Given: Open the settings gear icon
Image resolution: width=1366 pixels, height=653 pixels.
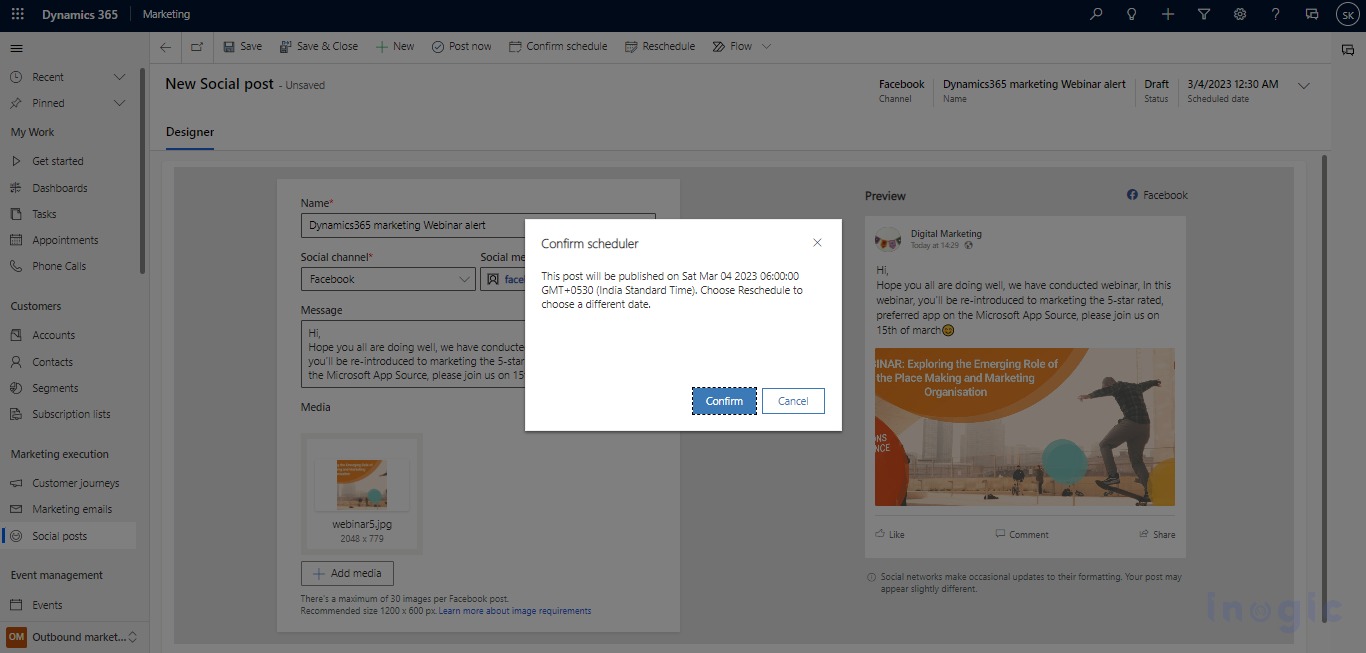Looking at the screenshot, I should pyautogui.click(x=1240, y=15).
